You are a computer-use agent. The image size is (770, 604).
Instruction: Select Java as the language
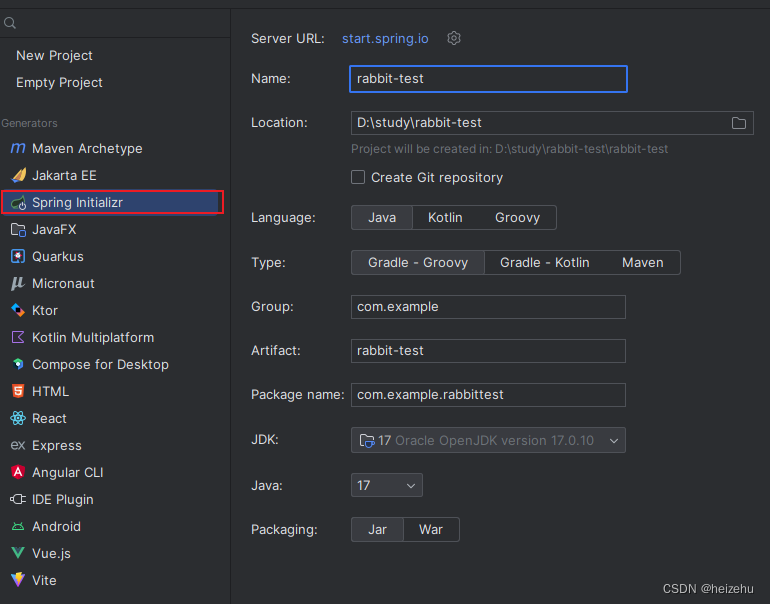(x=382, y=218)
